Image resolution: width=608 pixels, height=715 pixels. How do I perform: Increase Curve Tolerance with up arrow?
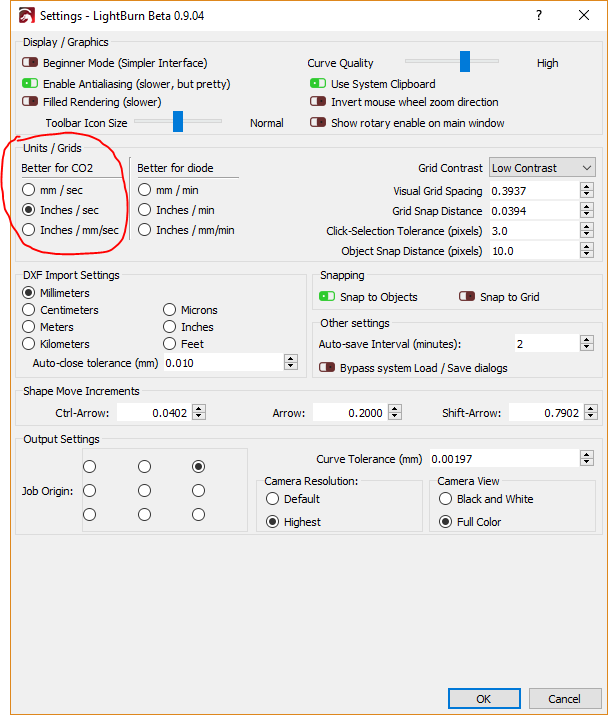[587, 454]
